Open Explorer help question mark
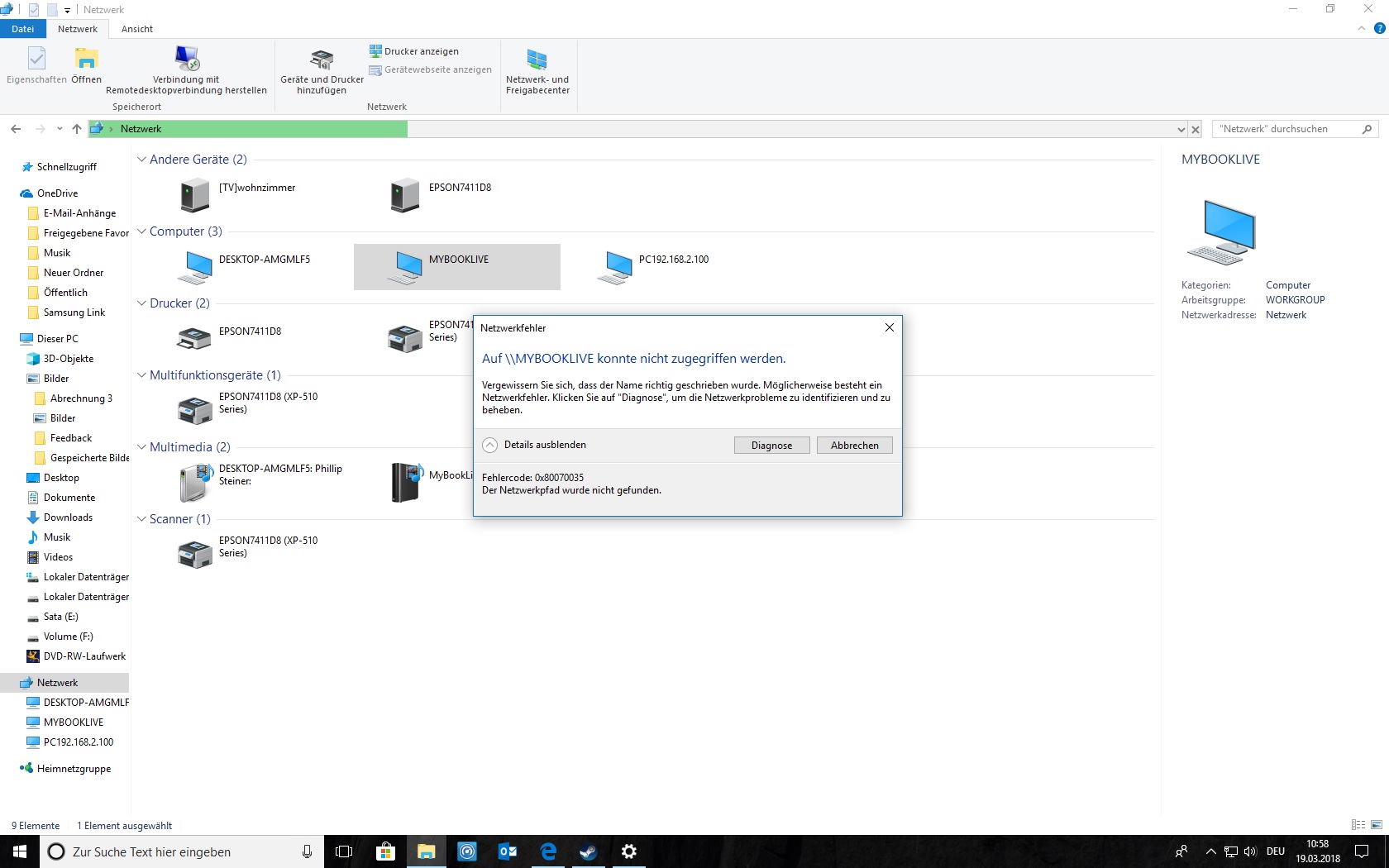1389x868 pixels. click(x=1379, y=29)
